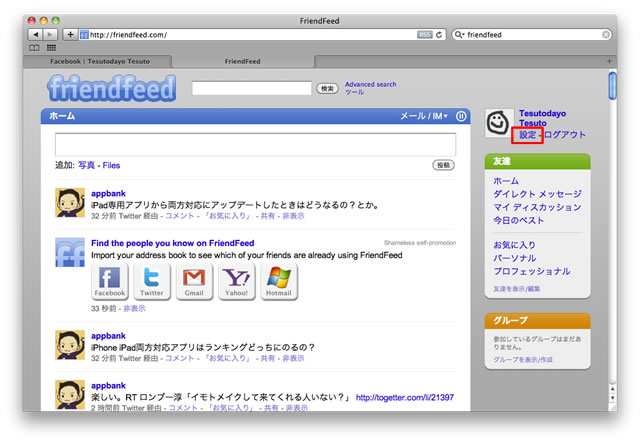Click the FriendFeed logo
640x443 pixels.
112,88
